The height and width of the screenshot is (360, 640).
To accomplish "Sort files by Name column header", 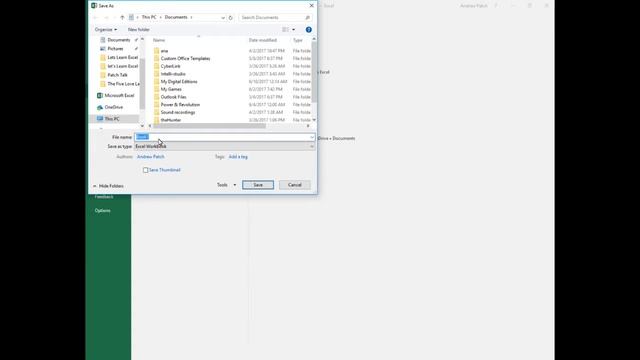I will 159,40.
